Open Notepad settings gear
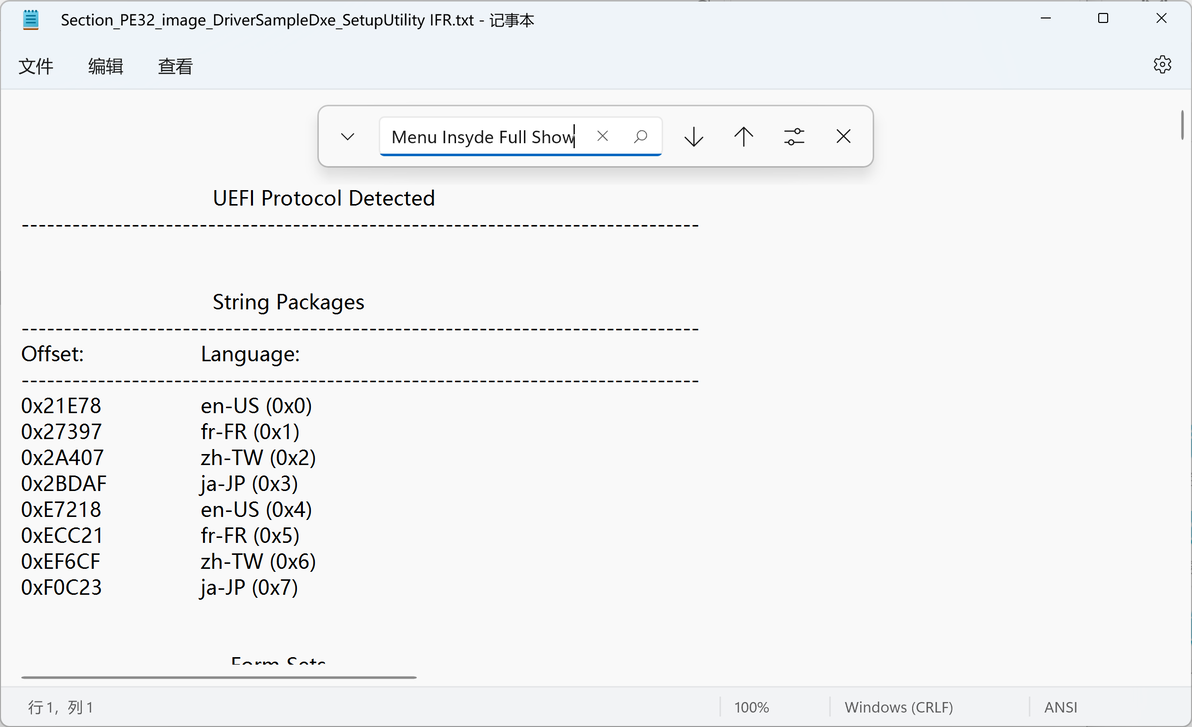Viewport: 1192px width, 727px height. (1162, 65)
